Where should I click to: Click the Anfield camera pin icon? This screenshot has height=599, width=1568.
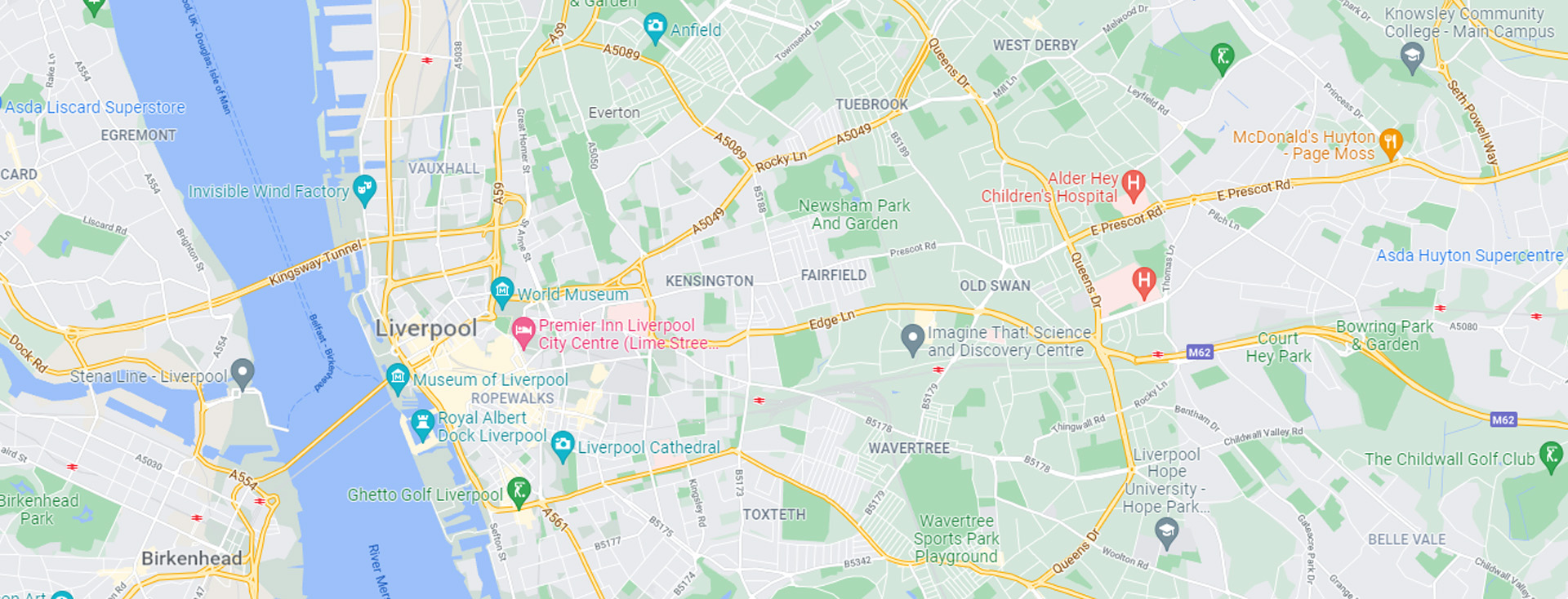(655, 28)
